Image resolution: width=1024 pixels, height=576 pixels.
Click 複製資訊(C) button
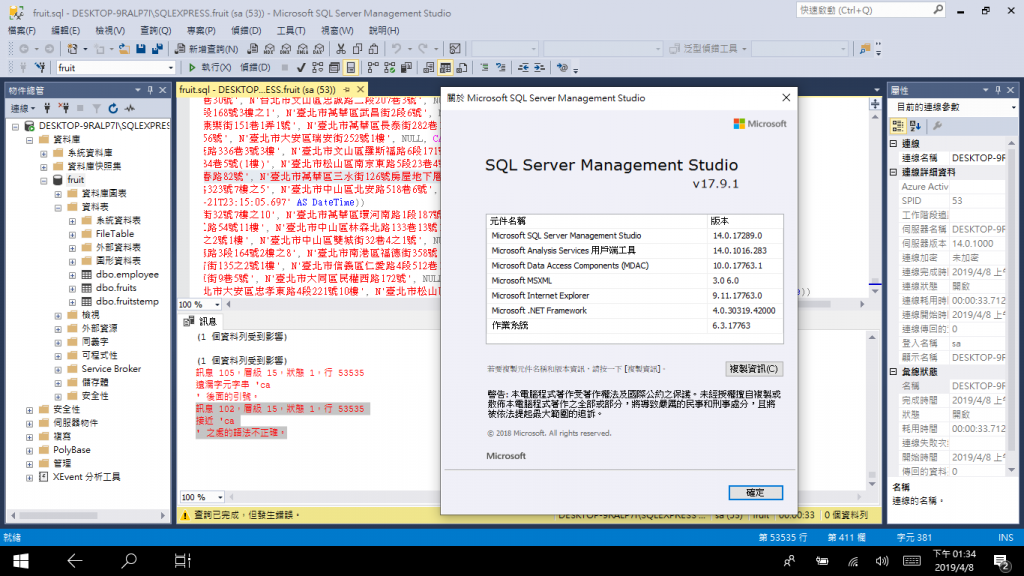754,369
